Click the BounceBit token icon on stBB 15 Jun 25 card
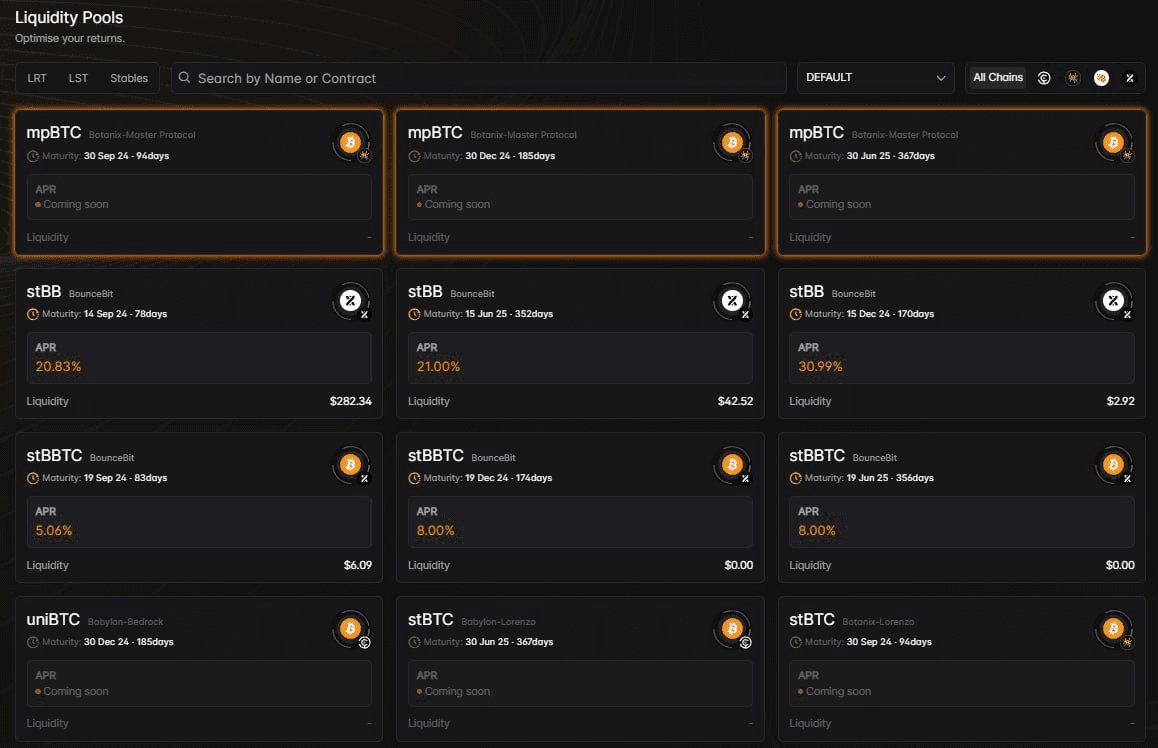This screenshot has width=1158, height=748. click(732, 300)
